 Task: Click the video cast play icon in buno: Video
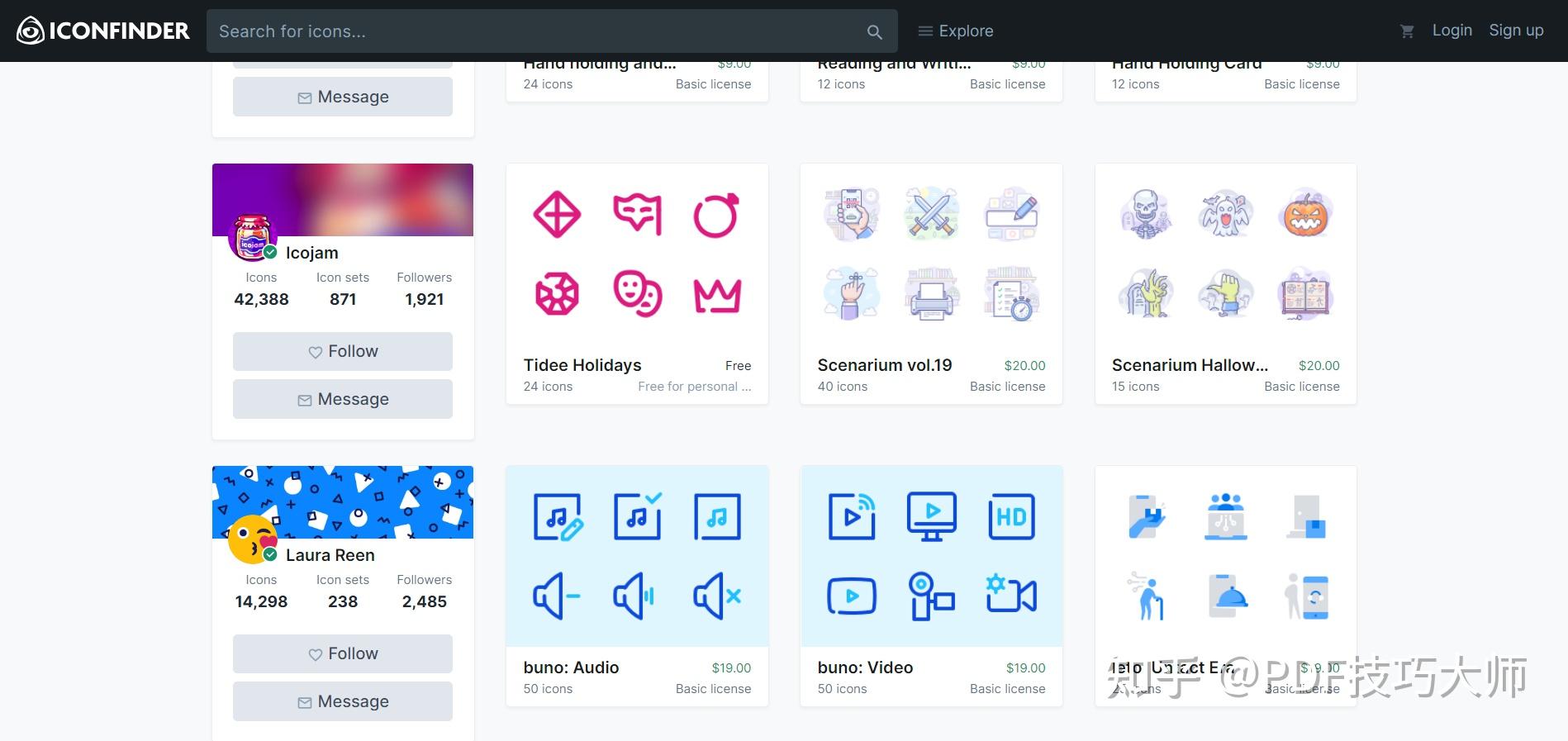point(852,516)
